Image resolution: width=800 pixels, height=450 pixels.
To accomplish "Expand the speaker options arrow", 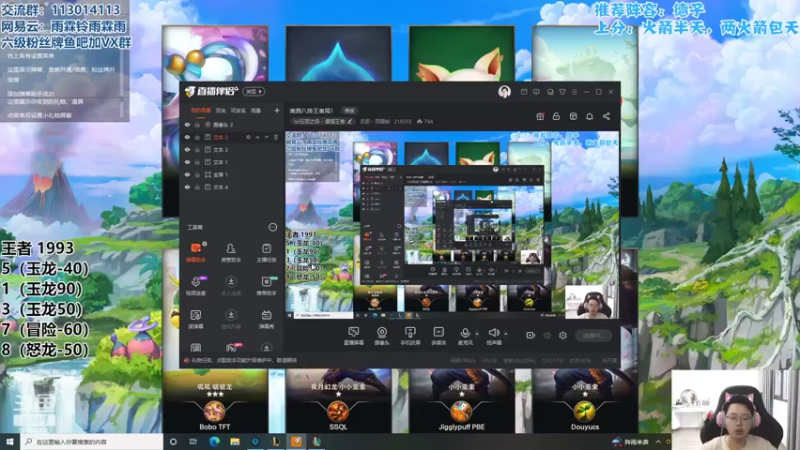I will 506,334.
